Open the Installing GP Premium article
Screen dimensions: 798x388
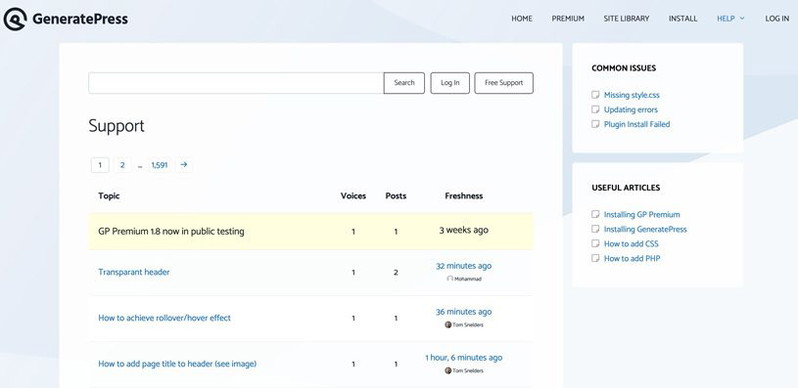pyautogui.click(x=642, y=214)
